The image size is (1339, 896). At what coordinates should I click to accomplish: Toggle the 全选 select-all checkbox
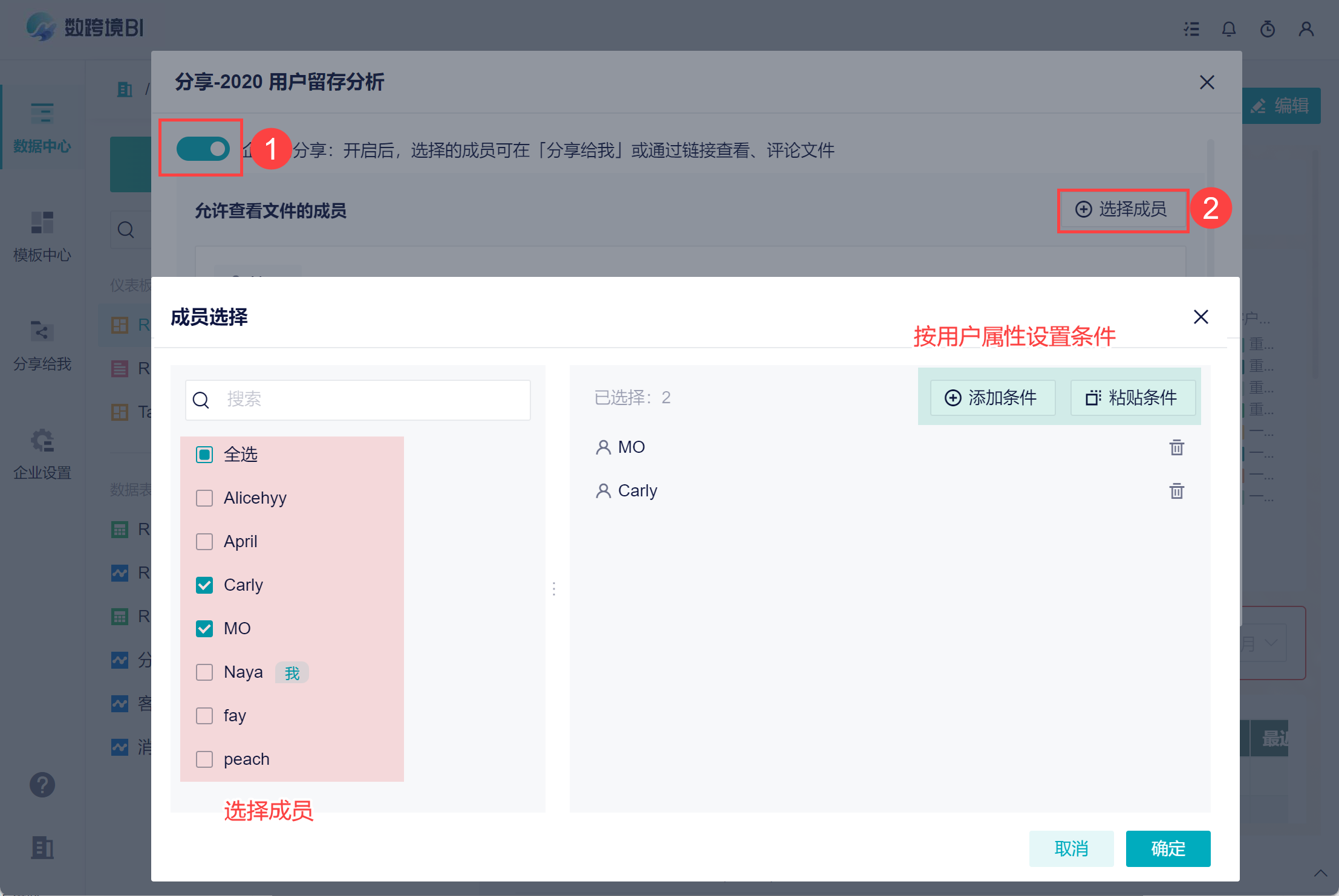click(204, 455)
